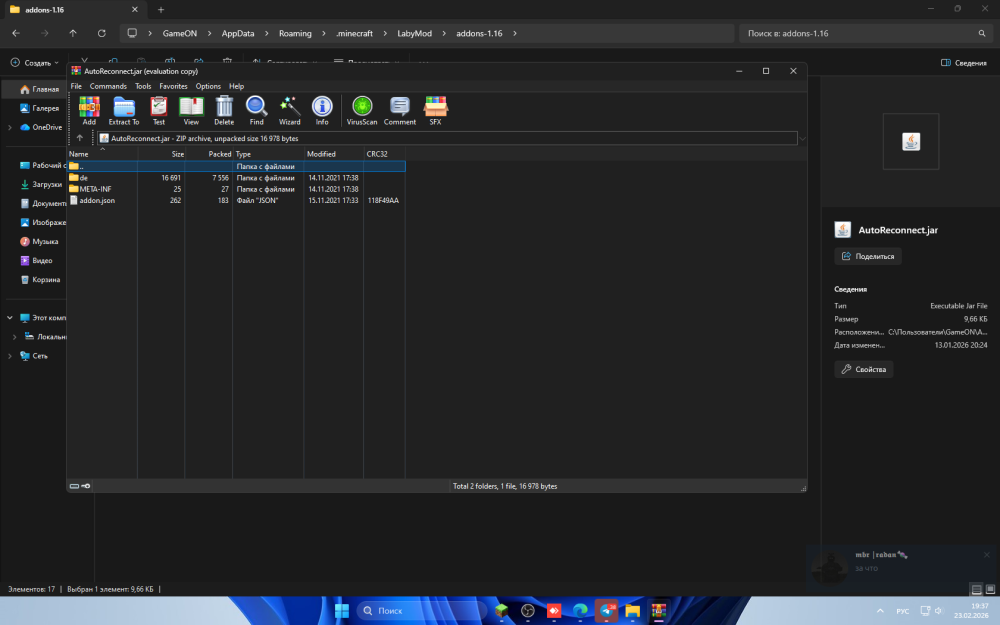This screenshot has width=1000, height=625.
Task: Open the OBS Studio taskbar icon
Action: (527, 610)
